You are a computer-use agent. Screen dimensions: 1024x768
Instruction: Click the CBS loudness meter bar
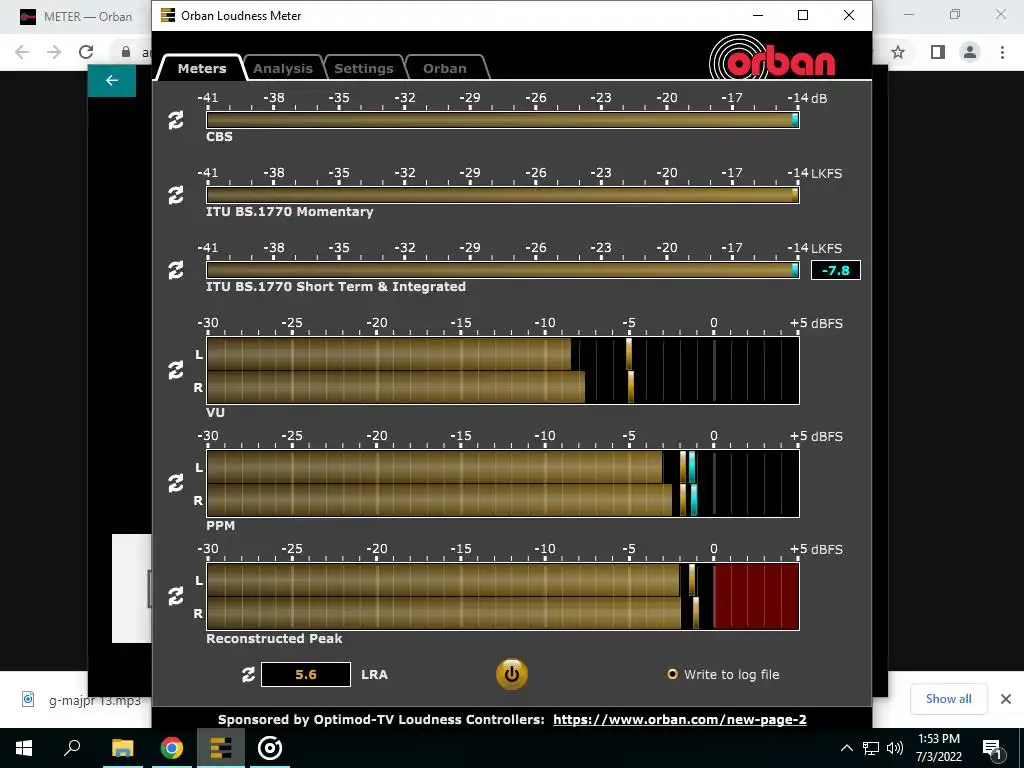(503, 120)
